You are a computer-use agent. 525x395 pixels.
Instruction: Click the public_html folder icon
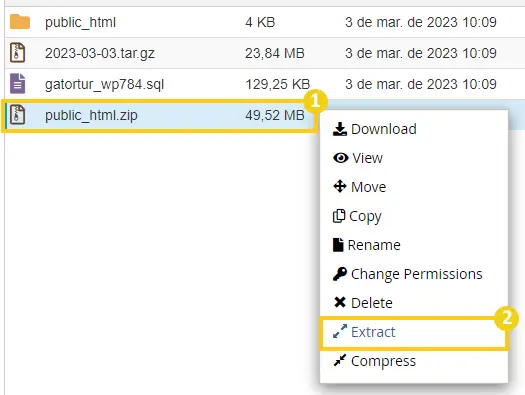point(20,22)
